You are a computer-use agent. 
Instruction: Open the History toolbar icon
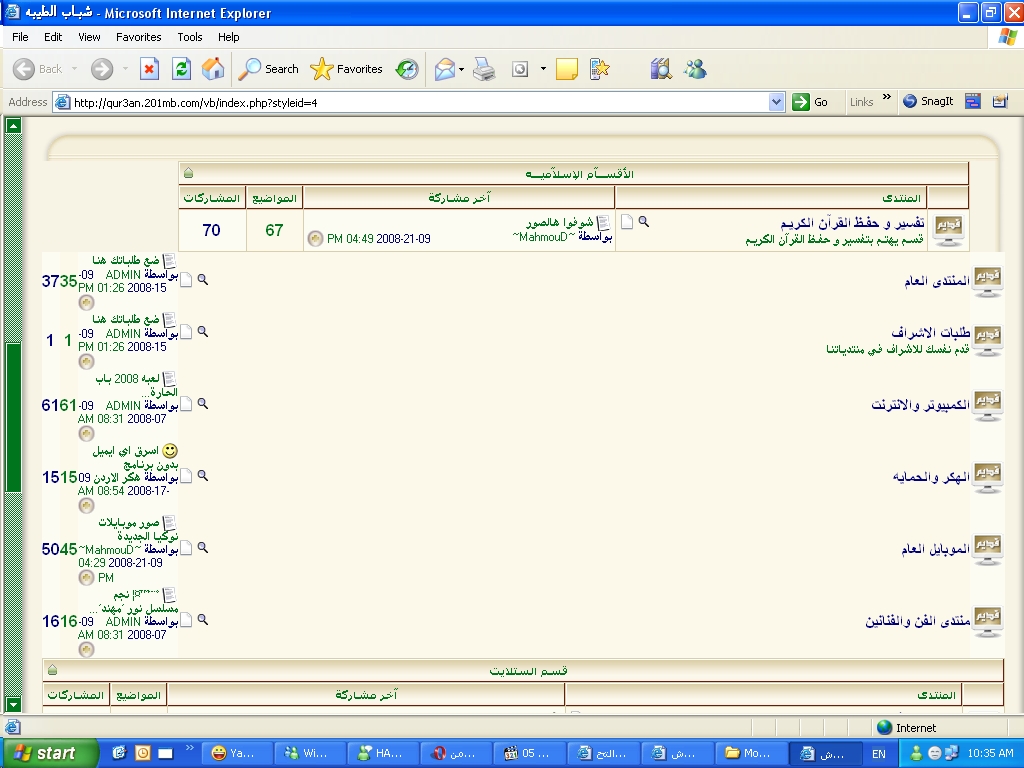coord(407,69)
